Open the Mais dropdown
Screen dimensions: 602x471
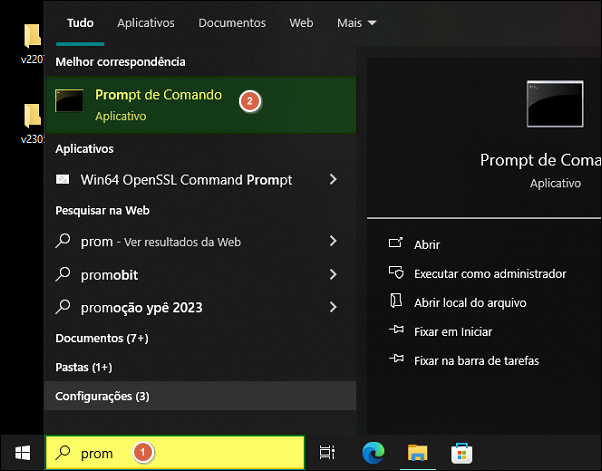356,23
